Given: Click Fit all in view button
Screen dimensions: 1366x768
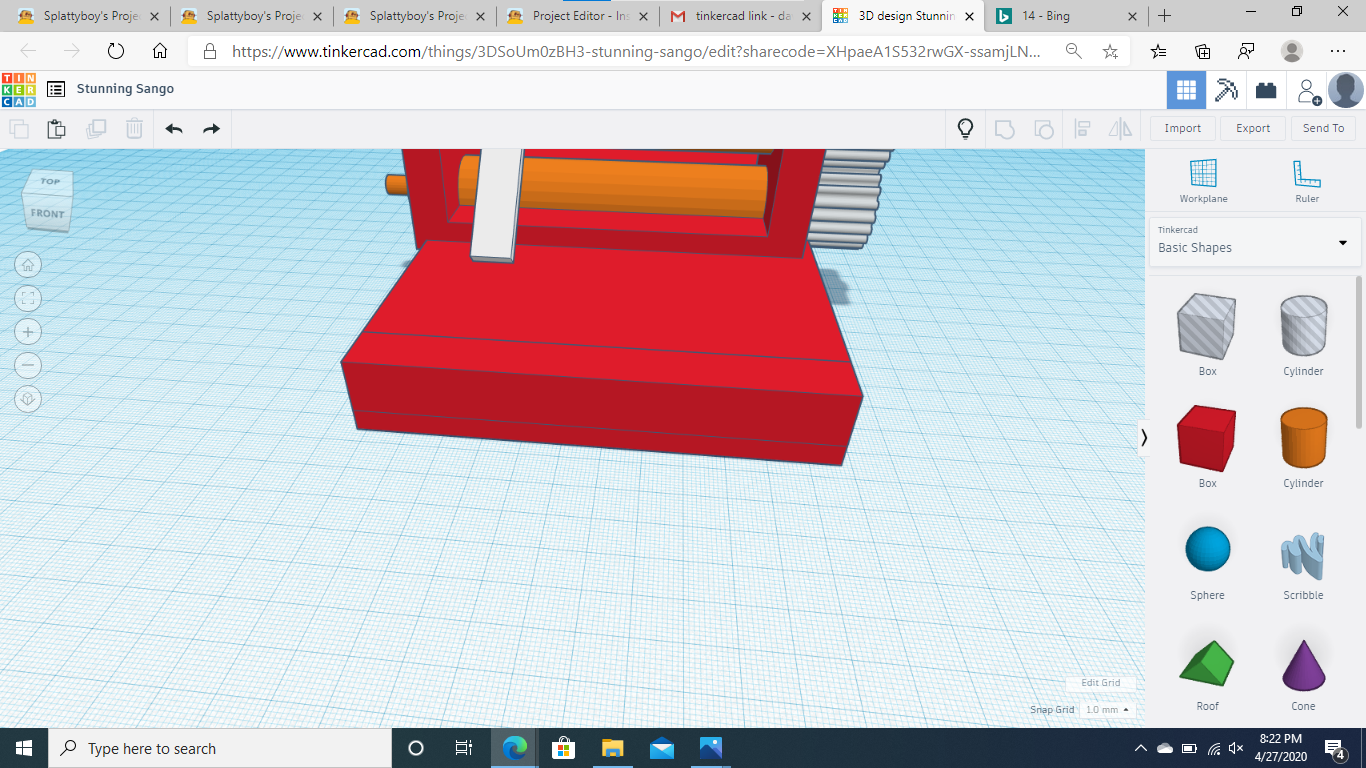Looking at the screenshot, I should (x=28, y=298).
